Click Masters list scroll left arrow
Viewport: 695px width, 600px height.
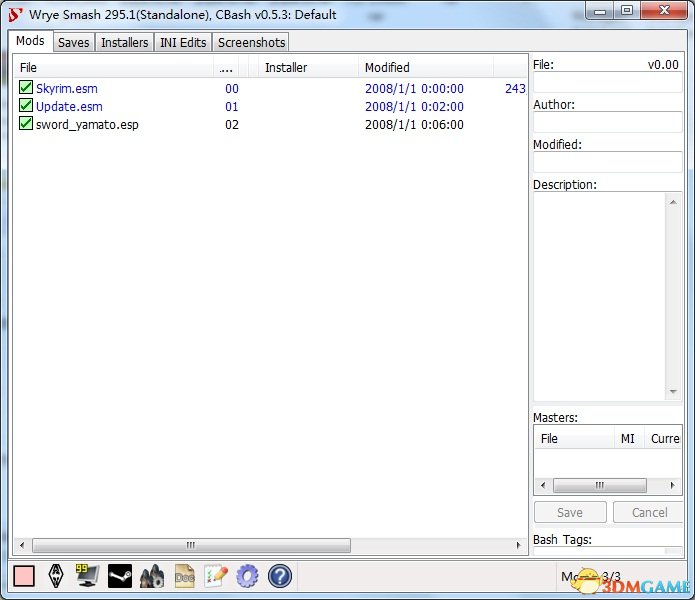(x=543, y=485)
